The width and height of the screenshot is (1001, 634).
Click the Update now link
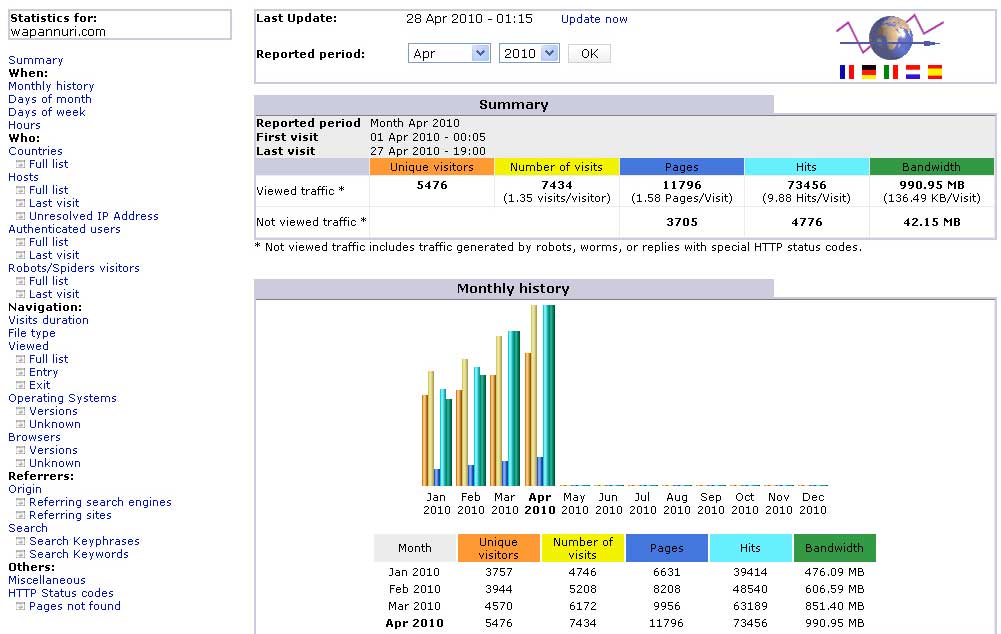pyautogui.click(x=594, y=19)
